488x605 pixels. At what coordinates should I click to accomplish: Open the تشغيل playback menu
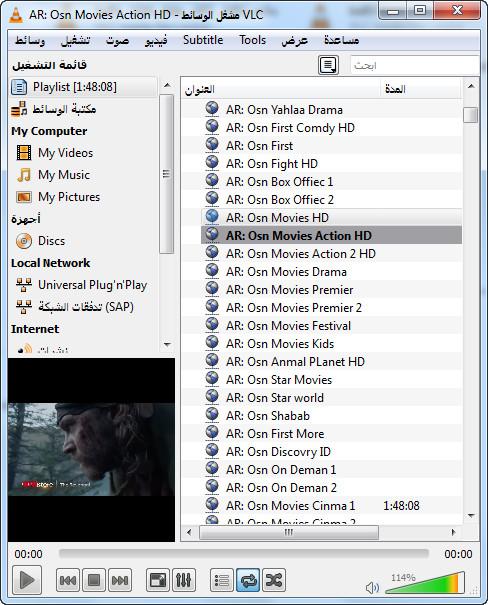tap(76, 40)
